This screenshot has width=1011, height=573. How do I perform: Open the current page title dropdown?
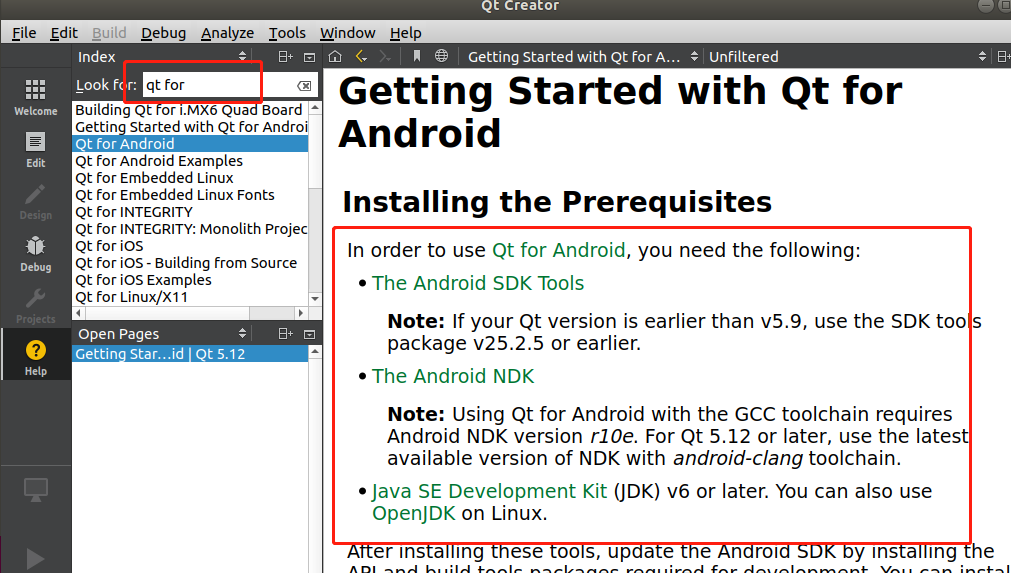click(x=583, y=57)
